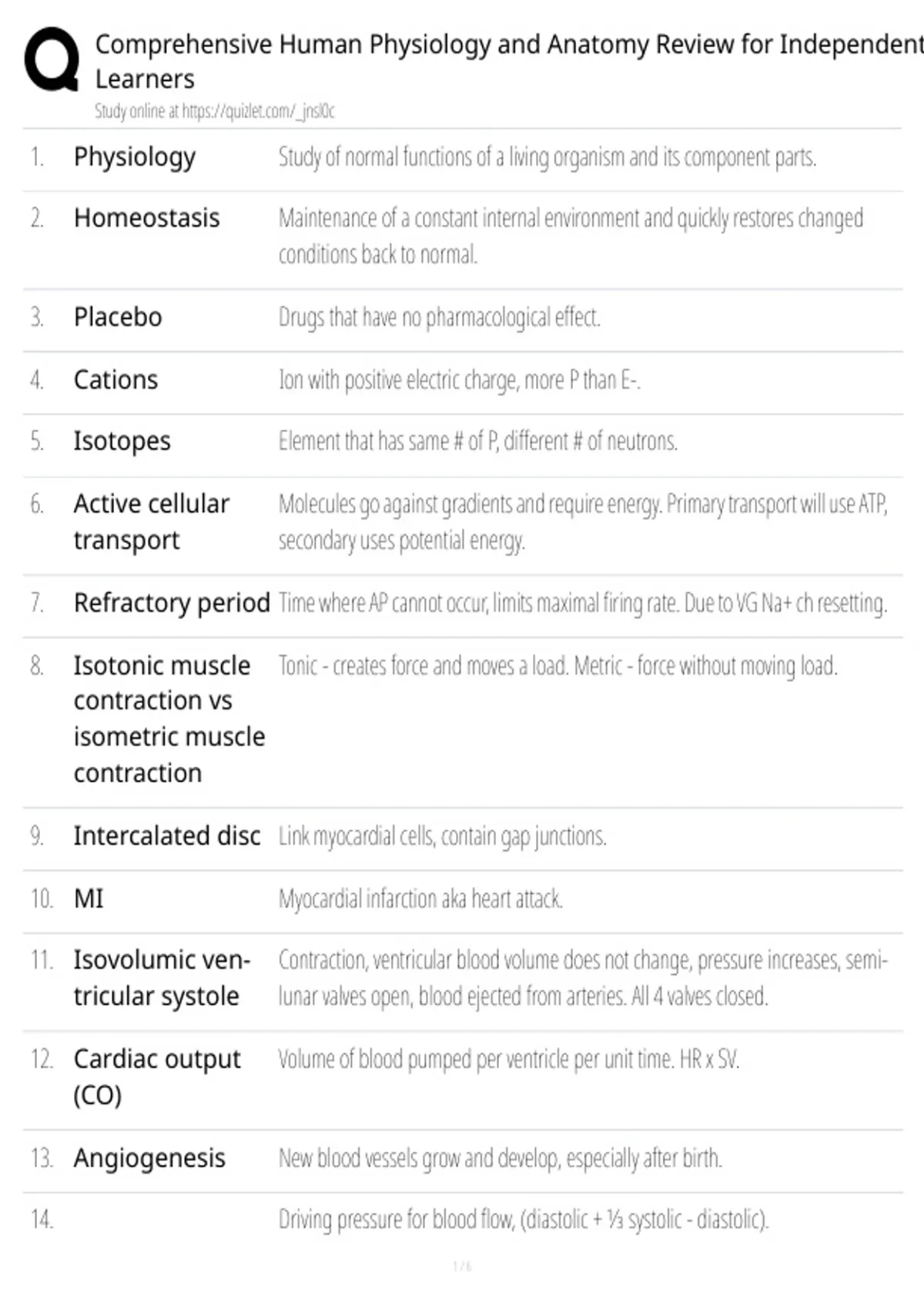924x1309 pixels.
Task: Click the Cardiac output (CO) term
Action: click(x=157, y=1077)
